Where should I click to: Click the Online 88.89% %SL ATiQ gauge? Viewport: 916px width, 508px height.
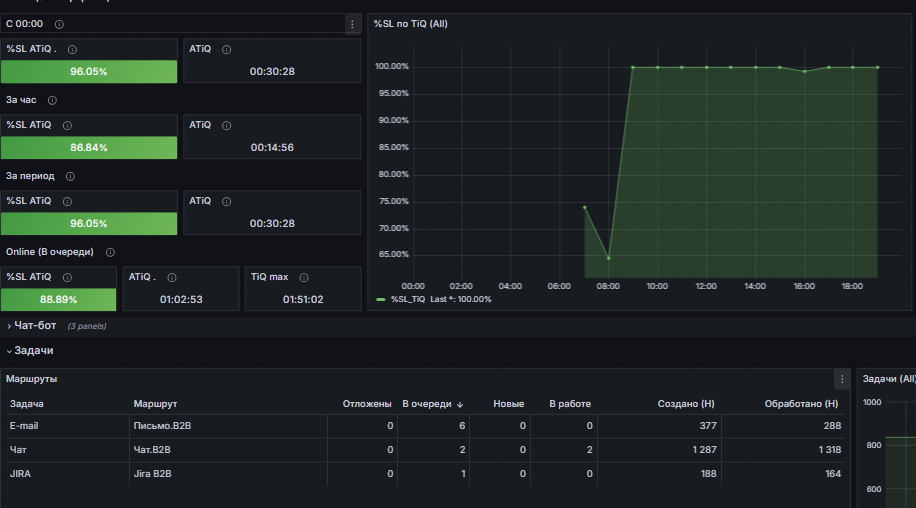pos(58,300)
